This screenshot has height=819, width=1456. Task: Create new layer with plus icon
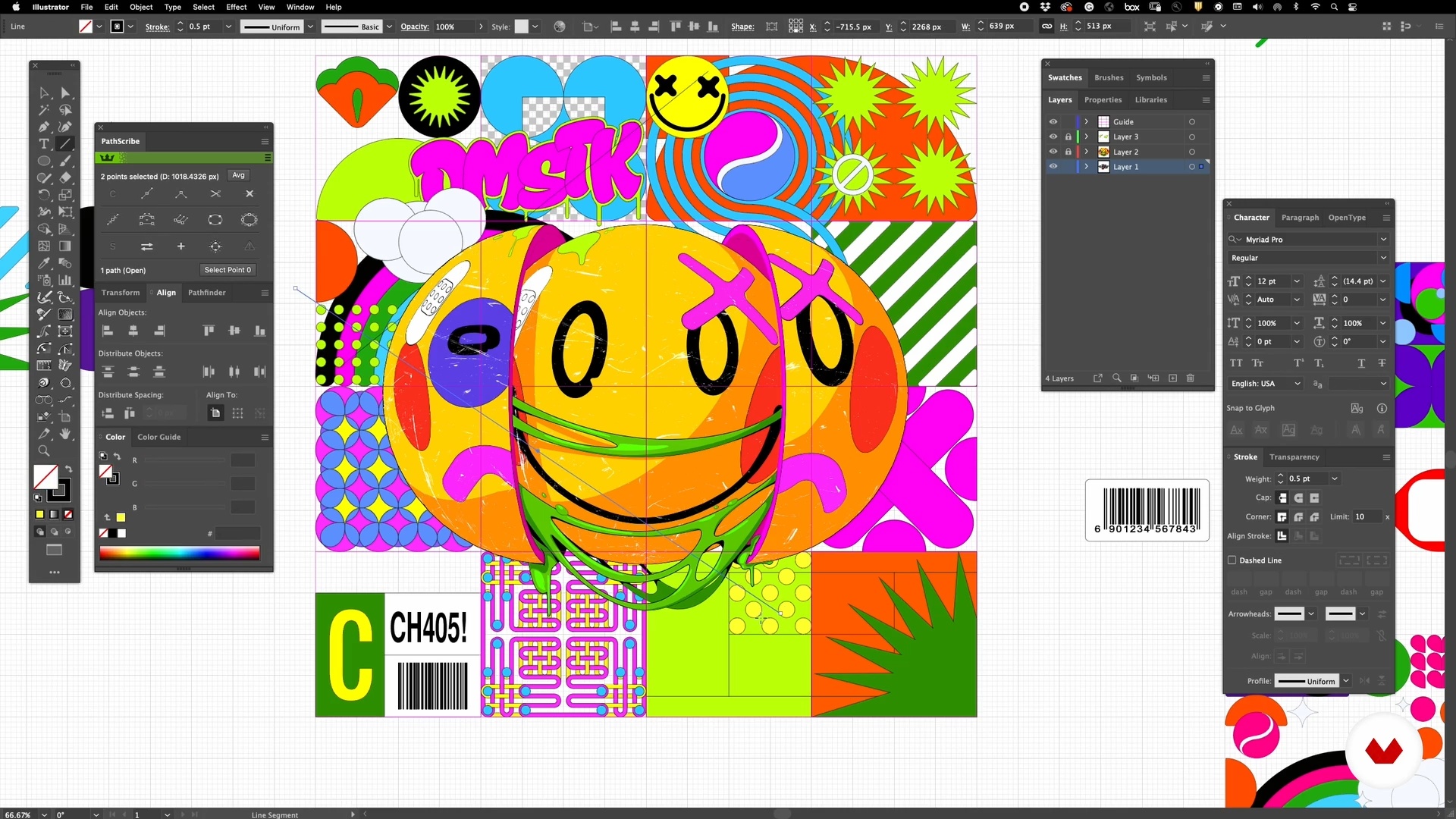pos(1172,378)
